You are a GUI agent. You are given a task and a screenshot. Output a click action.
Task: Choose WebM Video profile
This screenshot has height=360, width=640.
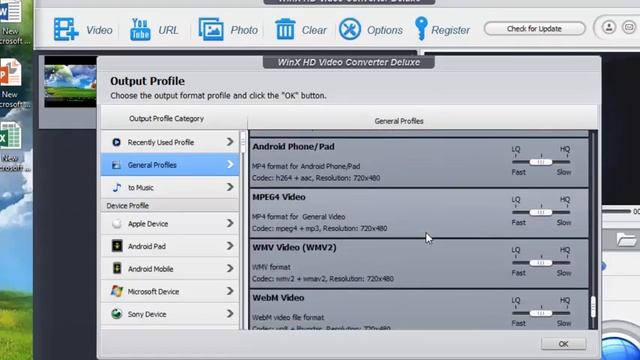419,309
